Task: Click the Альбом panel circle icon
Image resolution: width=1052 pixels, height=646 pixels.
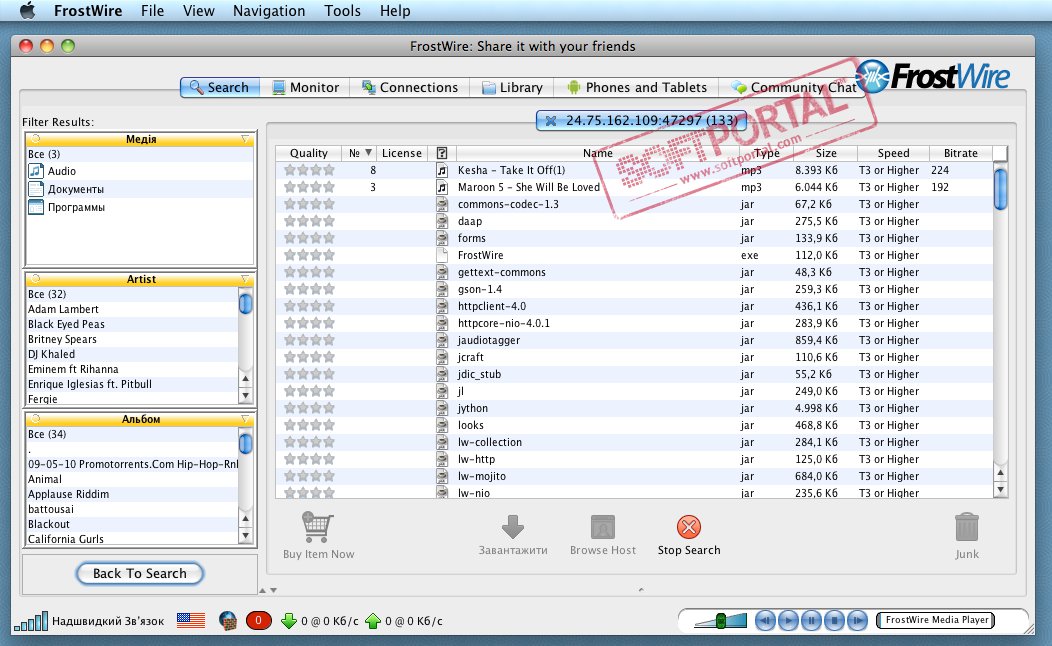Action: coord(36,419)
